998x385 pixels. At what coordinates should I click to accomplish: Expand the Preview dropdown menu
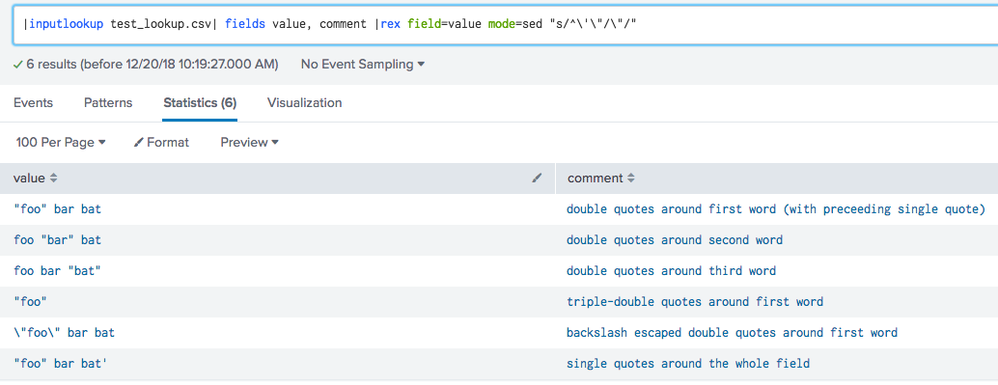click(250, 143)
